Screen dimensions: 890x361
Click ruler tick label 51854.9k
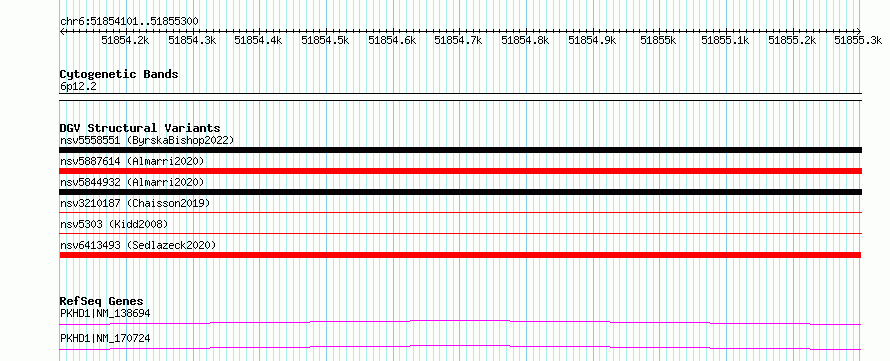click(x=592, y=40)
